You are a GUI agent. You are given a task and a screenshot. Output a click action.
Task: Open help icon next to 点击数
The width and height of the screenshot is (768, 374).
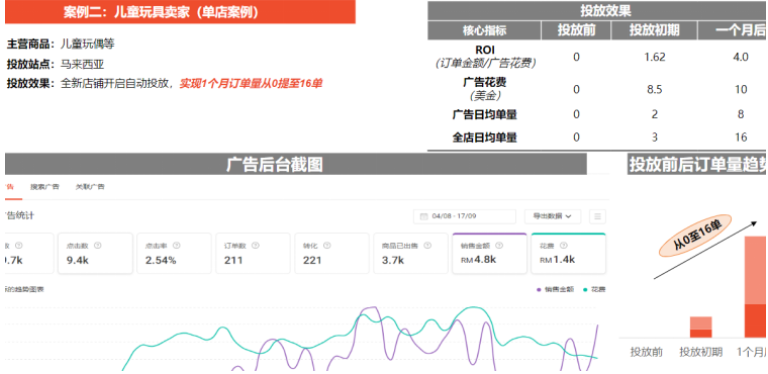[97, 245]
